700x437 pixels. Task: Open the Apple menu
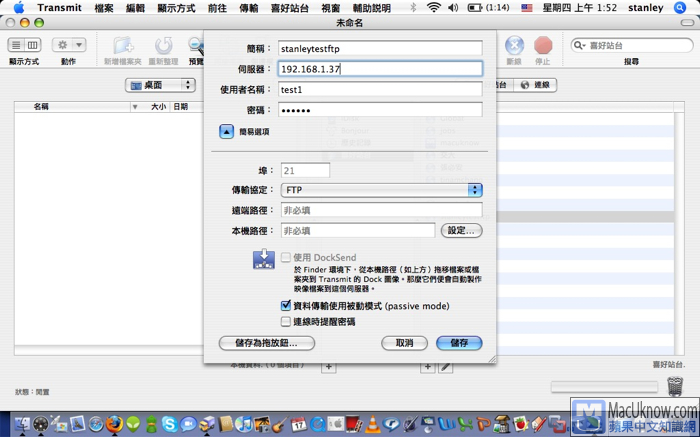click(x=19, y=8)
